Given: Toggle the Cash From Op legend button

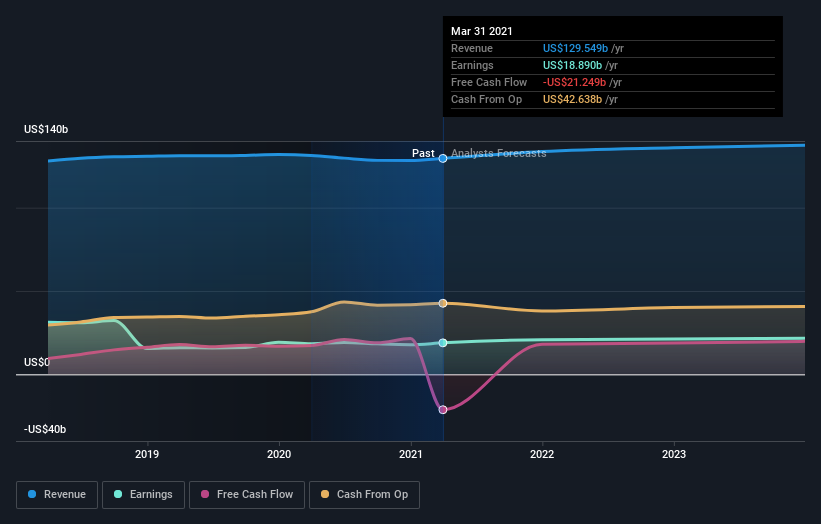Looking at the screenshot, I should [364, 495].
